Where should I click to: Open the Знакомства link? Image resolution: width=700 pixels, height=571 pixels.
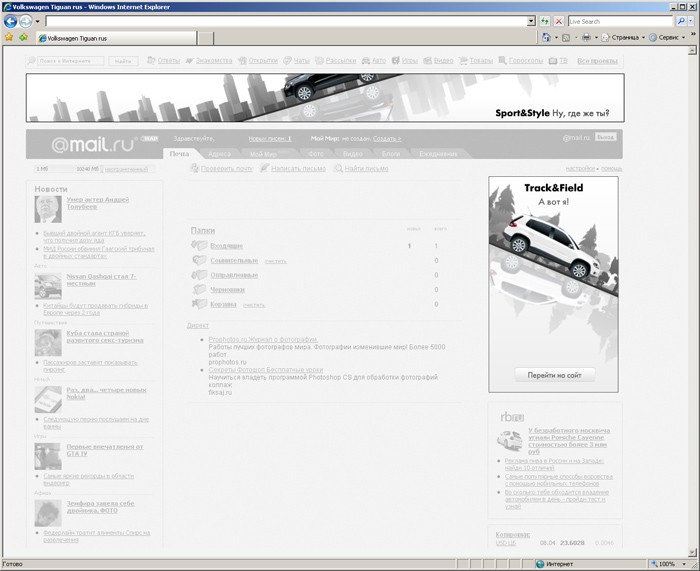214,61
